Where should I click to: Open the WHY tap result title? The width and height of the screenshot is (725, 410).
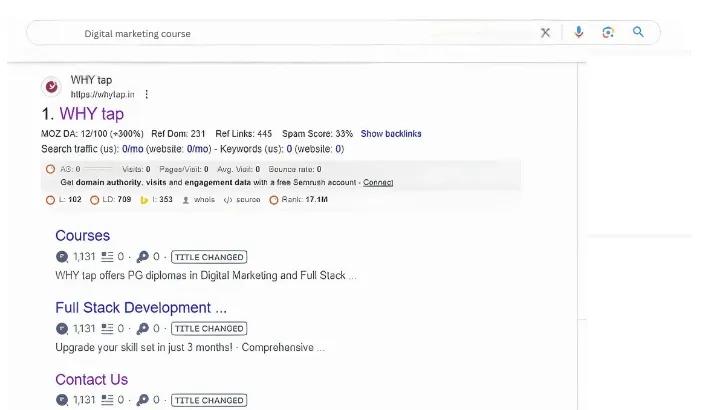coord(92,114)
